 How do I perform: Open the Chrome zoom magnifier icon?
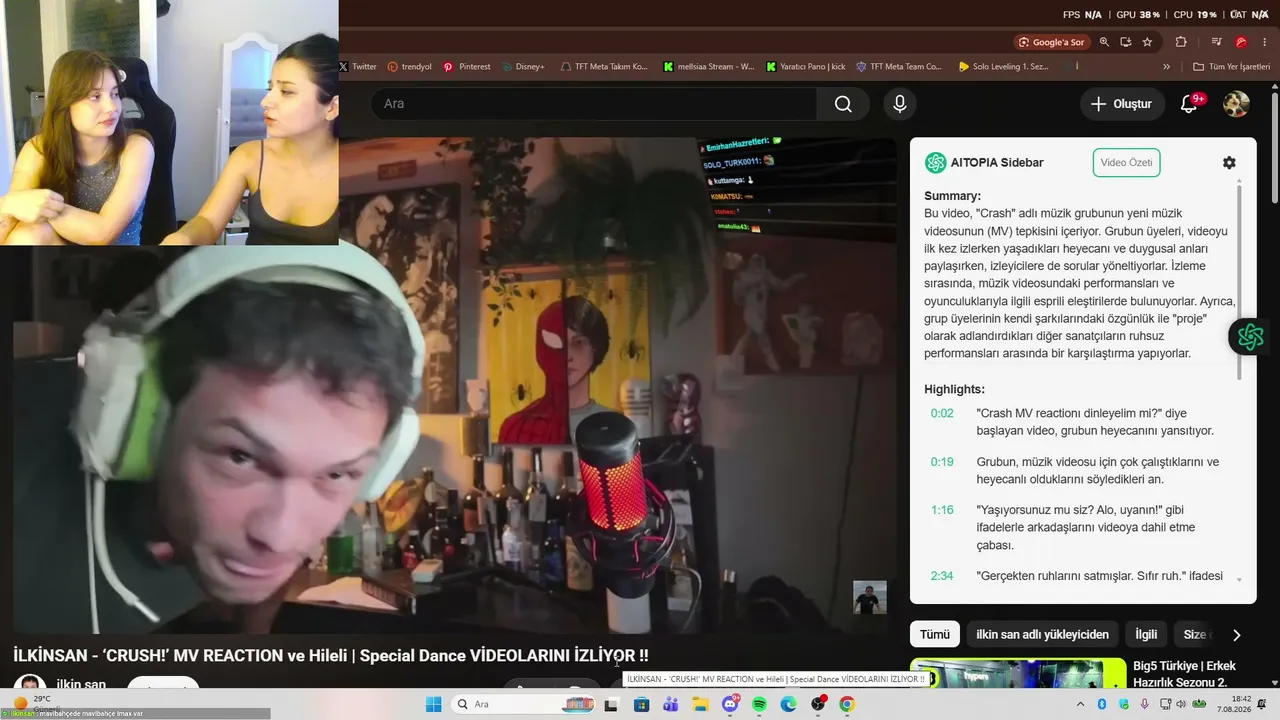(x=1104, y=42)
